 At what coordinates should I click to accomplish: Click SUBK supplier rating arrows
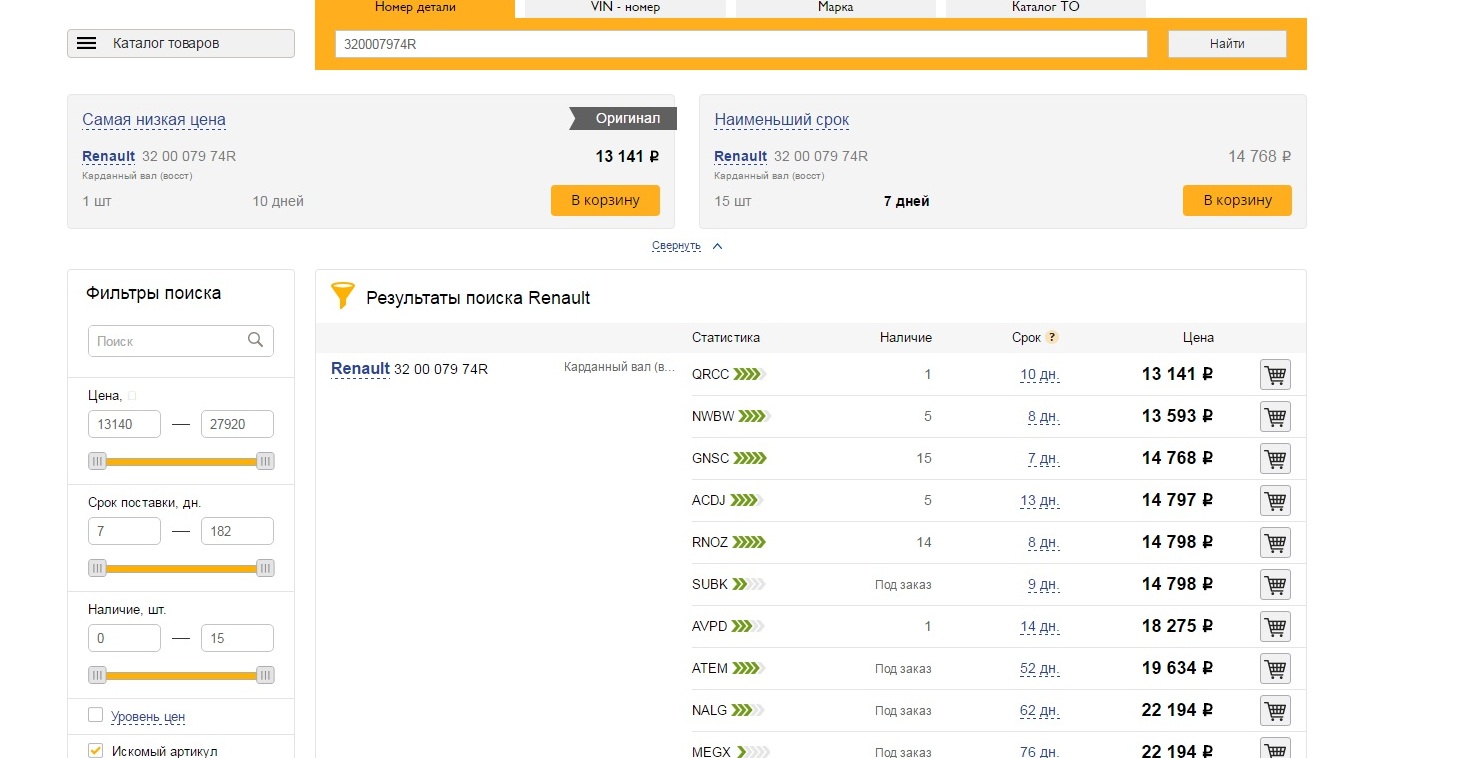(749, 584)
